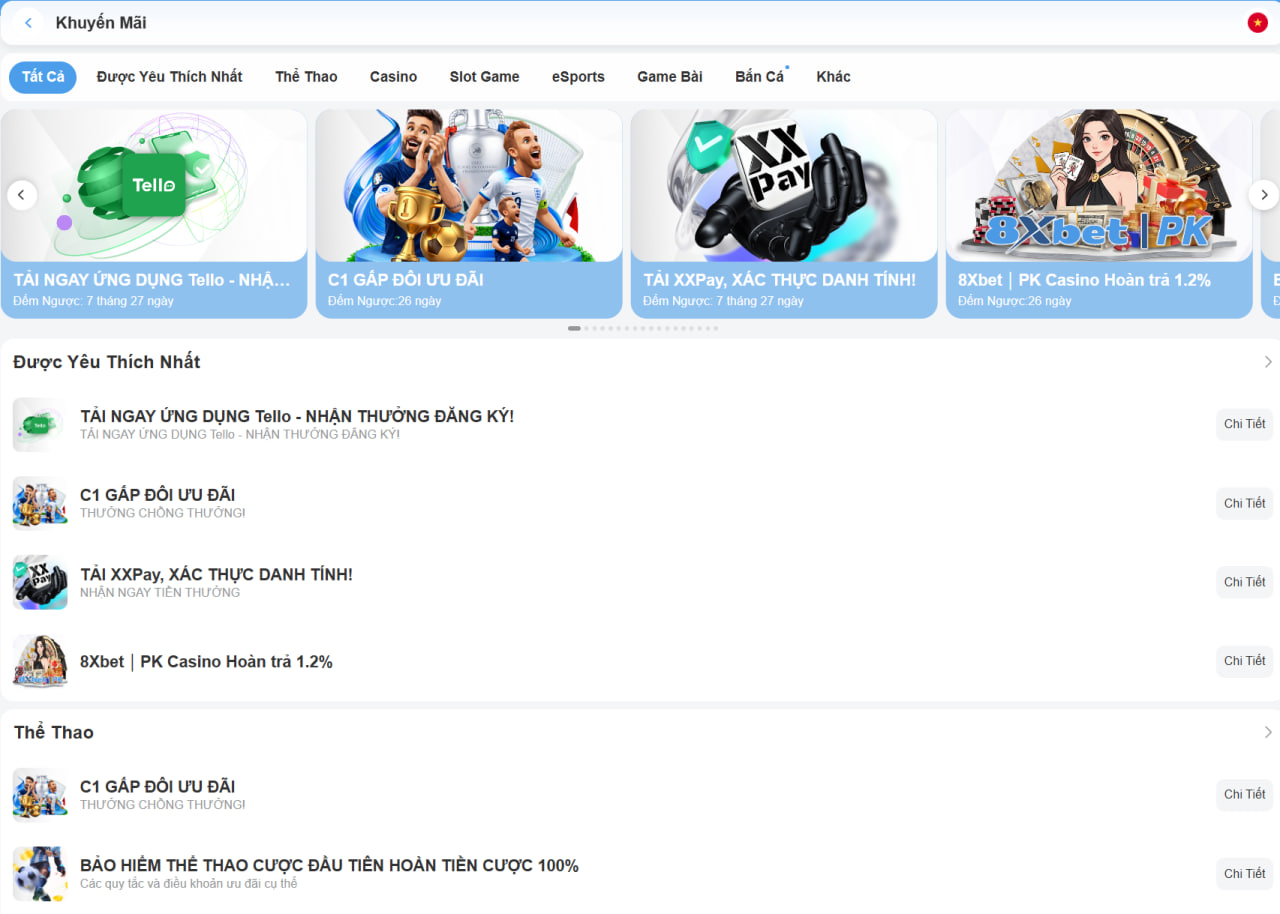Open Chi Tiết for C1 promo in favorites
This screenshot has height=914, width=1280.
pos(1244,503)
